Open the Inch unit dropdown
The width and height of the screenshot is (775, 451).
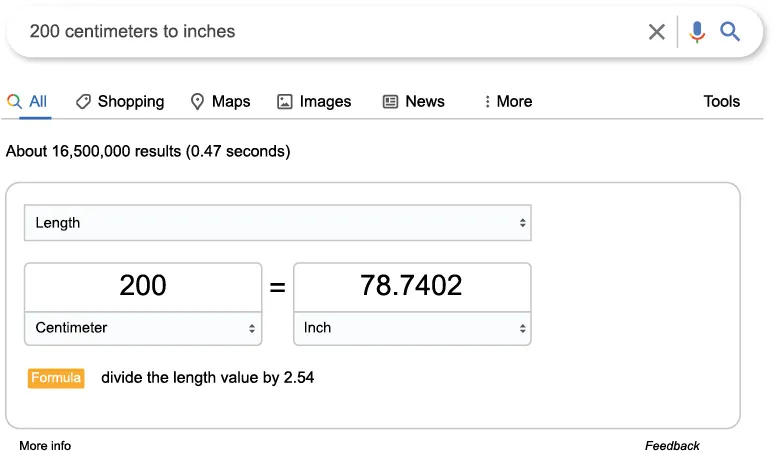click(412, 328)
